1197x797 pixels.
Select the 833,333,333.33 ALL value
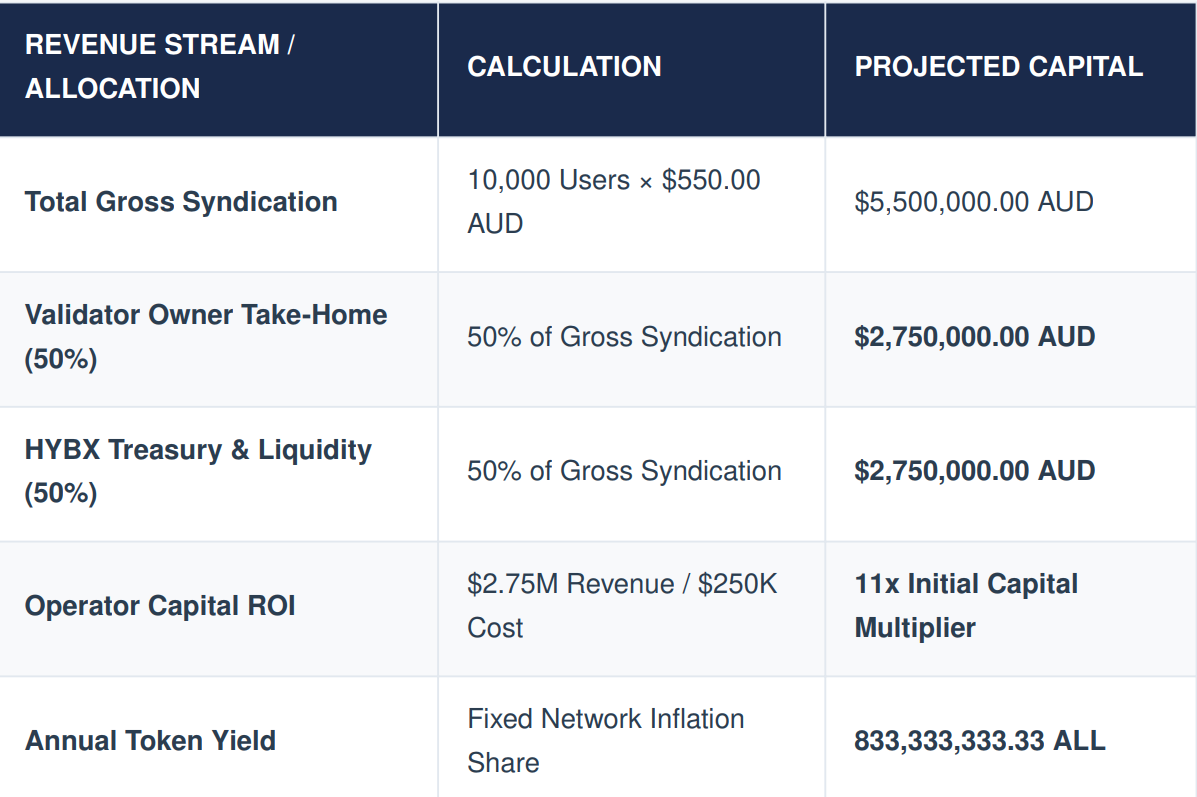[x=979, y=741]
